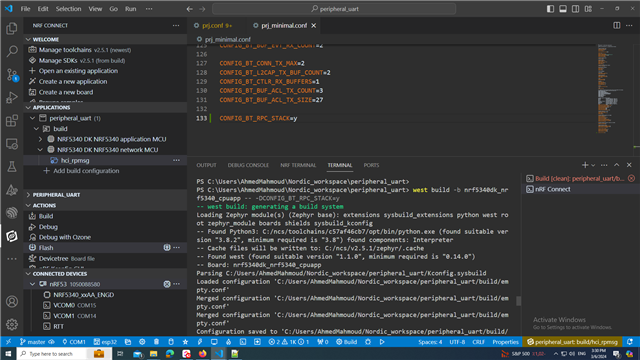Switch to the DEBUG CONSOLE tab

[x=248, y=165]
